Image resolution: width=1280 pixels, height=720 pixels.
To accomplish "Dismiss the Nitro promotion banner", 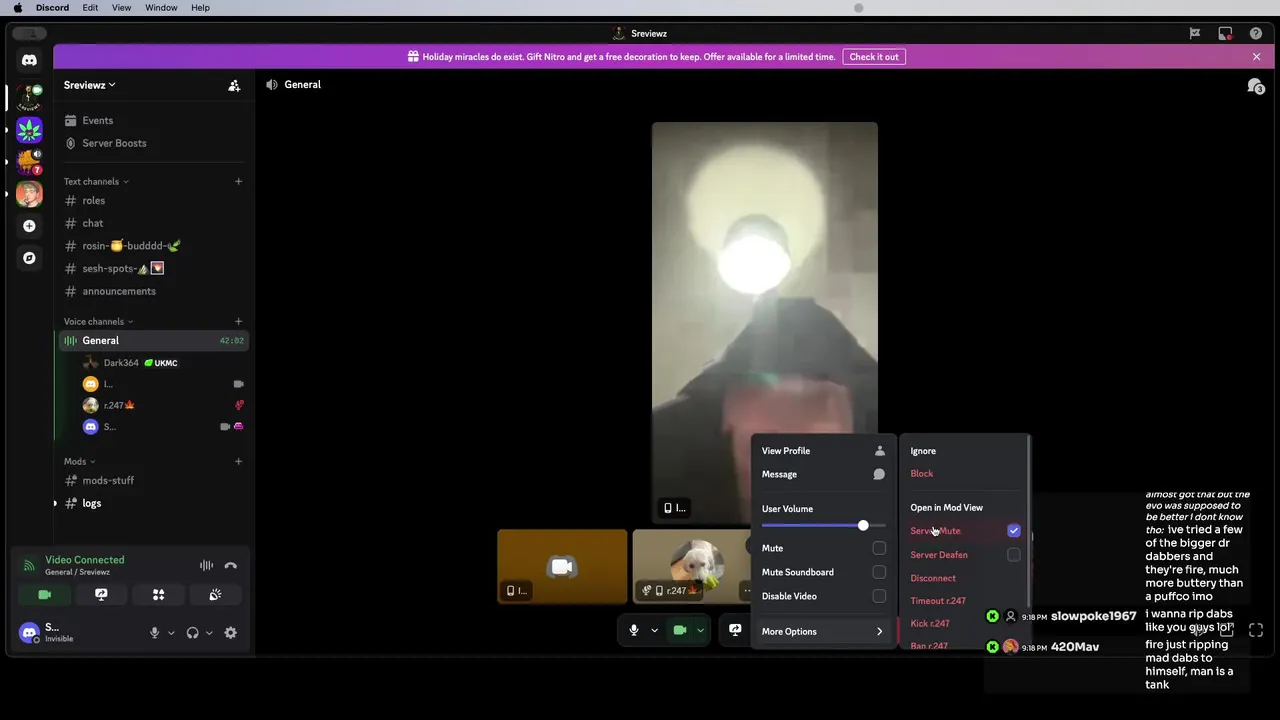I will pos(1257,57).
